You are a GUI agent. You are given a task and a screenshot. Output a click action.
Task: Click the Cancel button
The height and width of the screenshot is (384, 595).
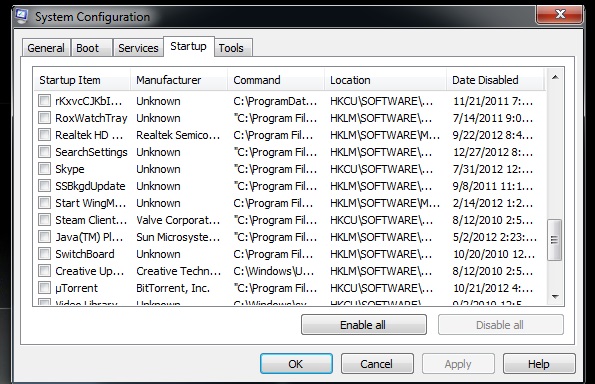click(377, 364)
